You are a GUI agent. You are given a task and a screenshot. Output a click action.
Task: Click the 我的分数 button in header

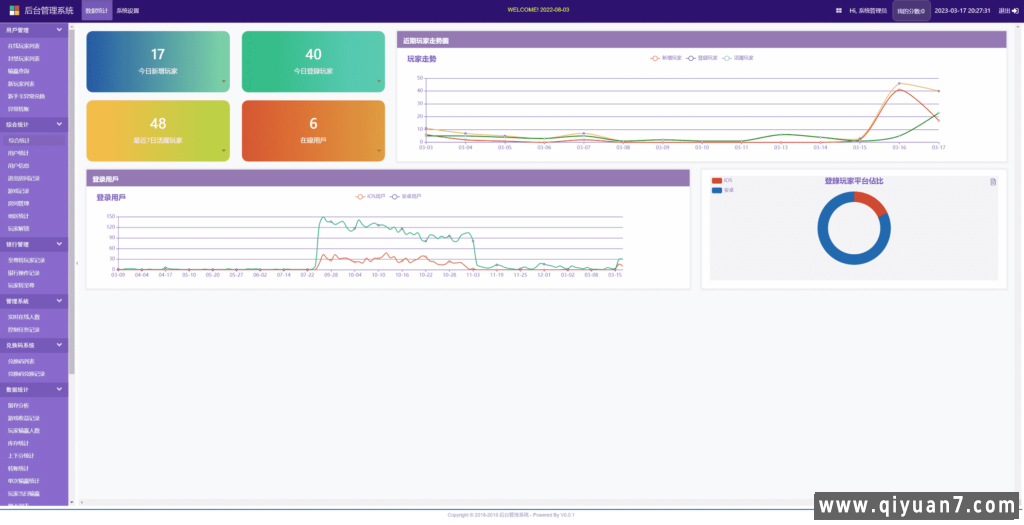tap(910, 11)
